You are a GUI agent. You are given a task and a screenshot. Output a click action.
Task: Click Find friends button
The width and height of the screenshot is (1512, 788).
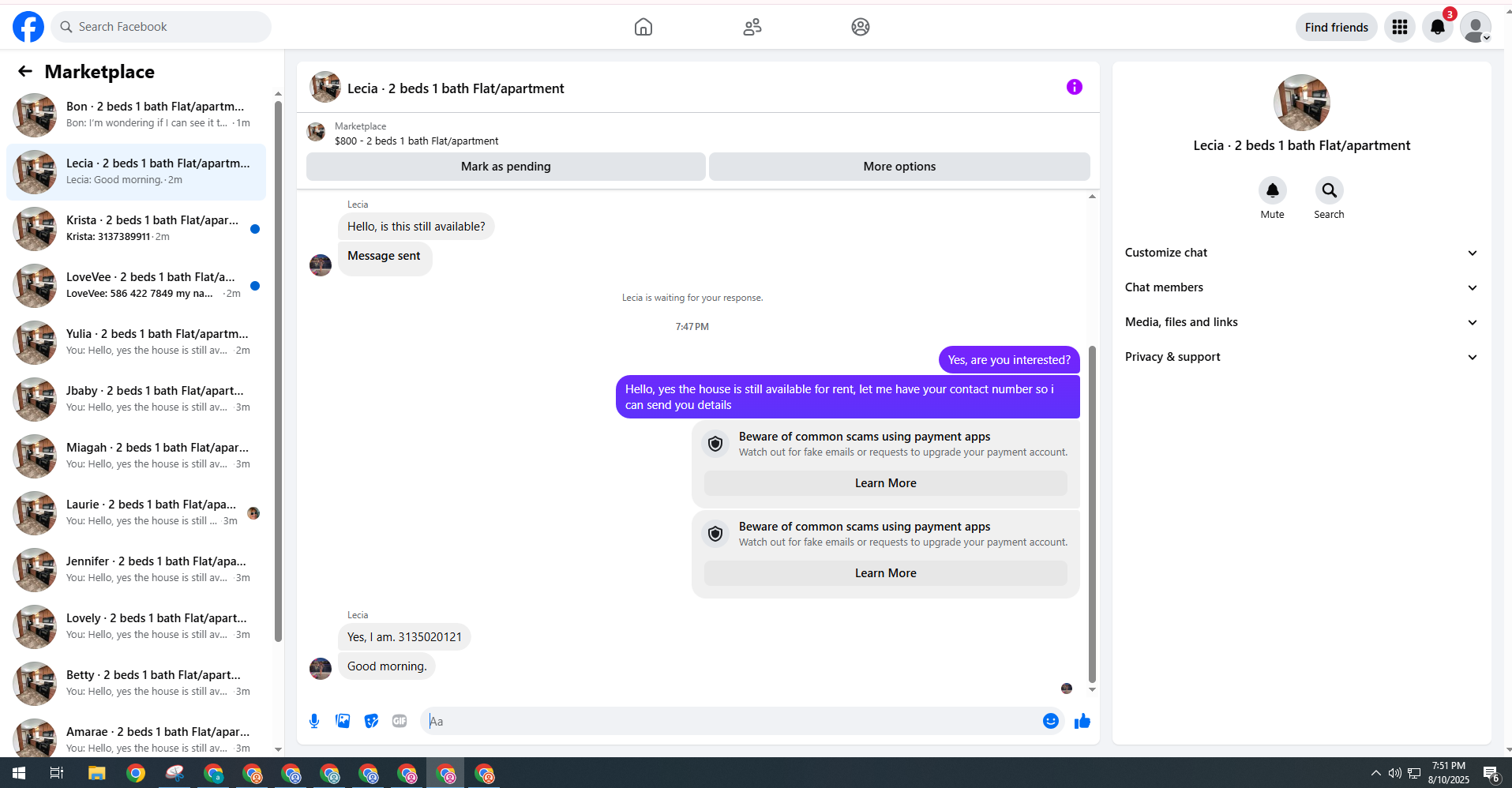(1337, 27)
